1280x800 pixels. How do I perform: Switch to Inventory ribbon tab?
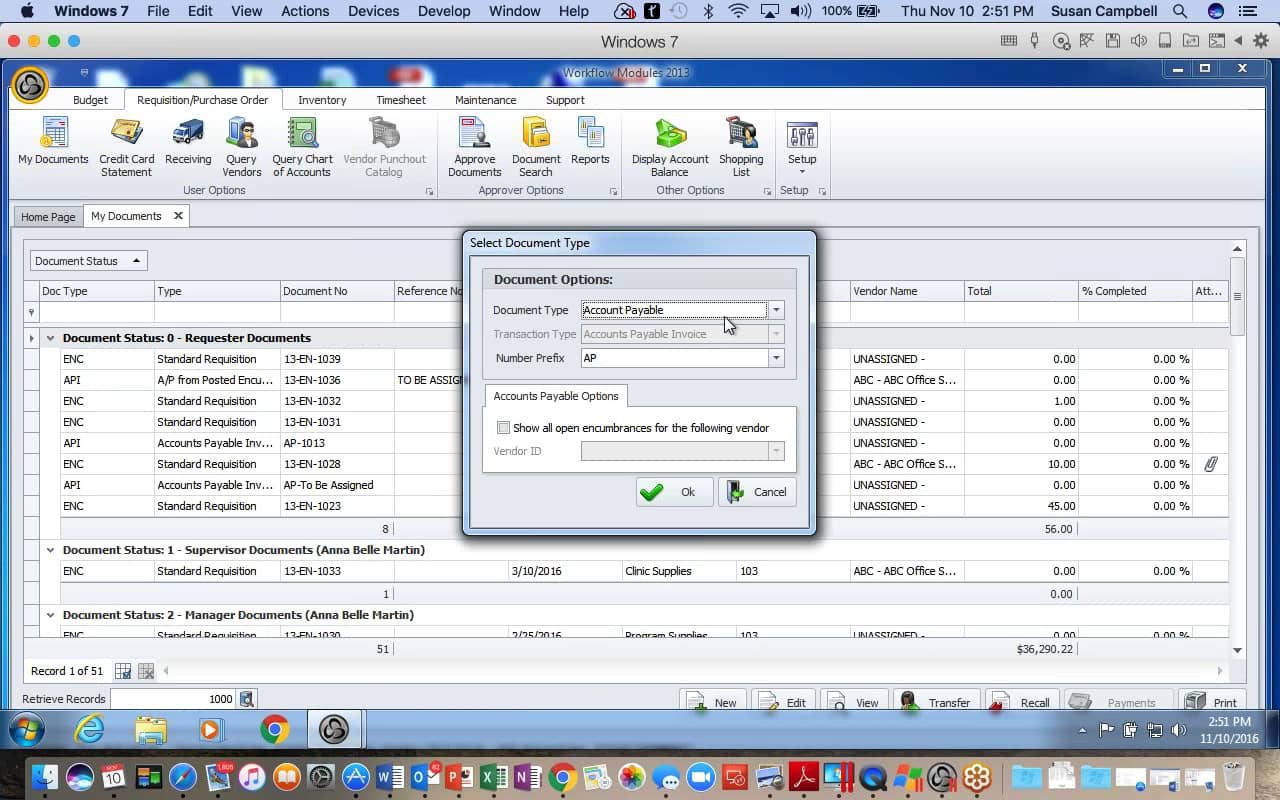click(322, 100)
